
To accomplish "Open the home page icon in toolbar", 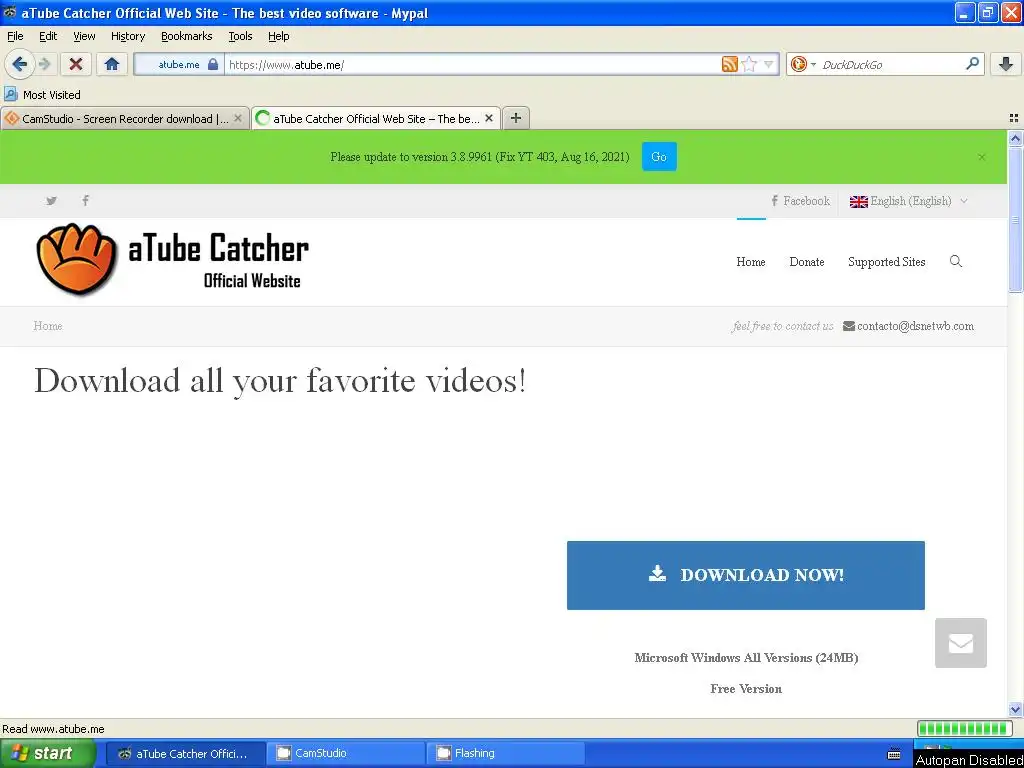I will click(112, 64).
